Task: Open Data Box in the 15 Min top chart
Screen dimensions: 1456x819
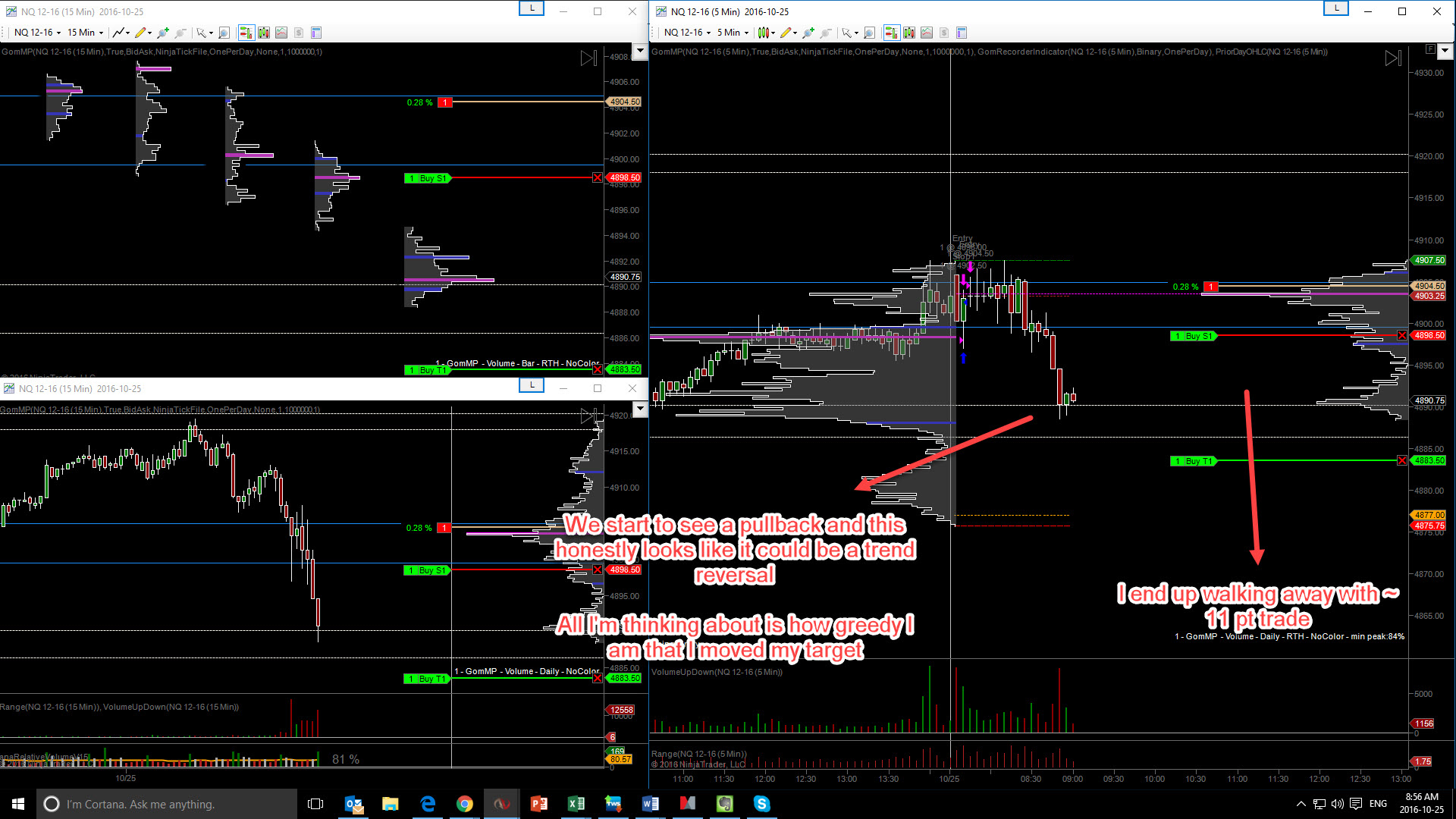Action: coord(224,33)
